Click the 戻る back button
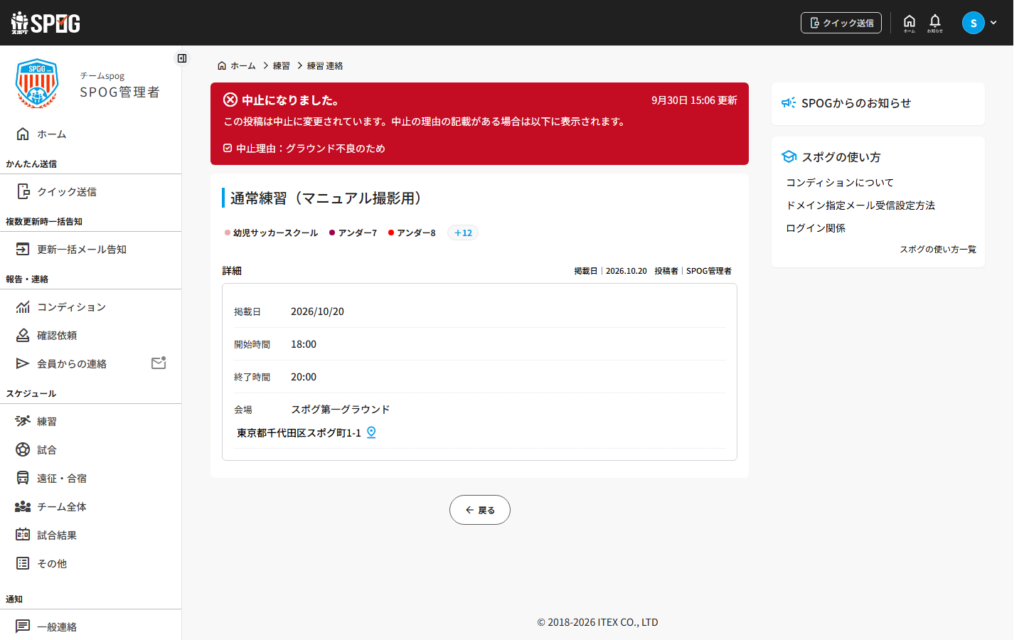 click(x=479, y=510)
